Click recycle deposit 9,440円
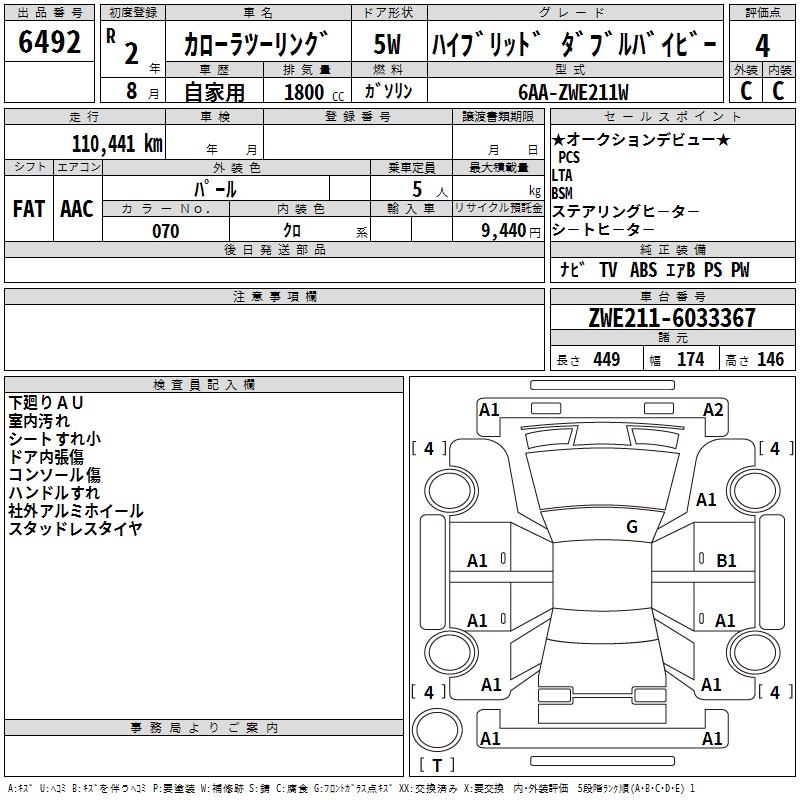This screenshot has height=800, width=800. [x=511, y=231]
